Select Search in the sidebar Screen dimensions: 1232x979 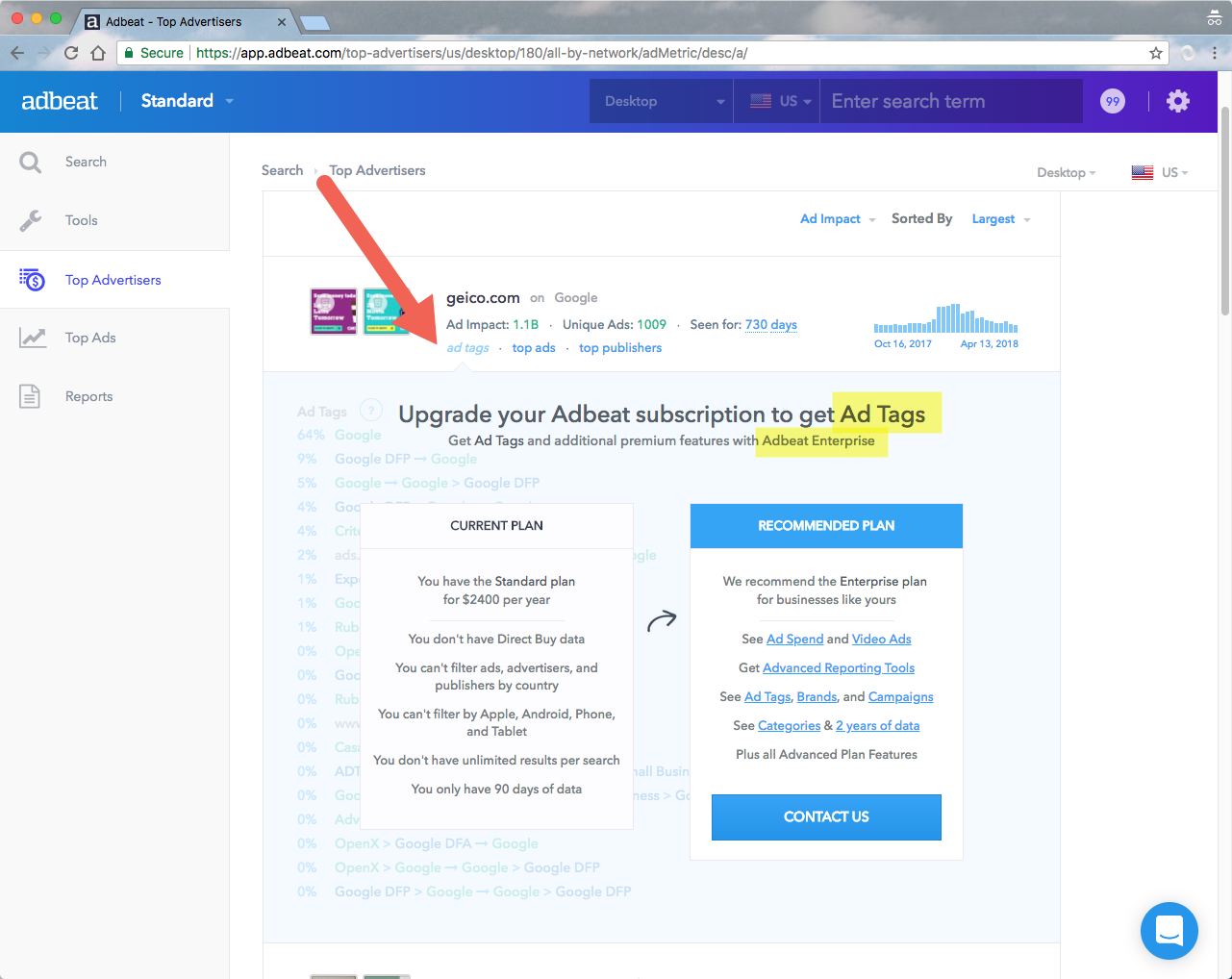pyautogui.click(x=86, y=162)
